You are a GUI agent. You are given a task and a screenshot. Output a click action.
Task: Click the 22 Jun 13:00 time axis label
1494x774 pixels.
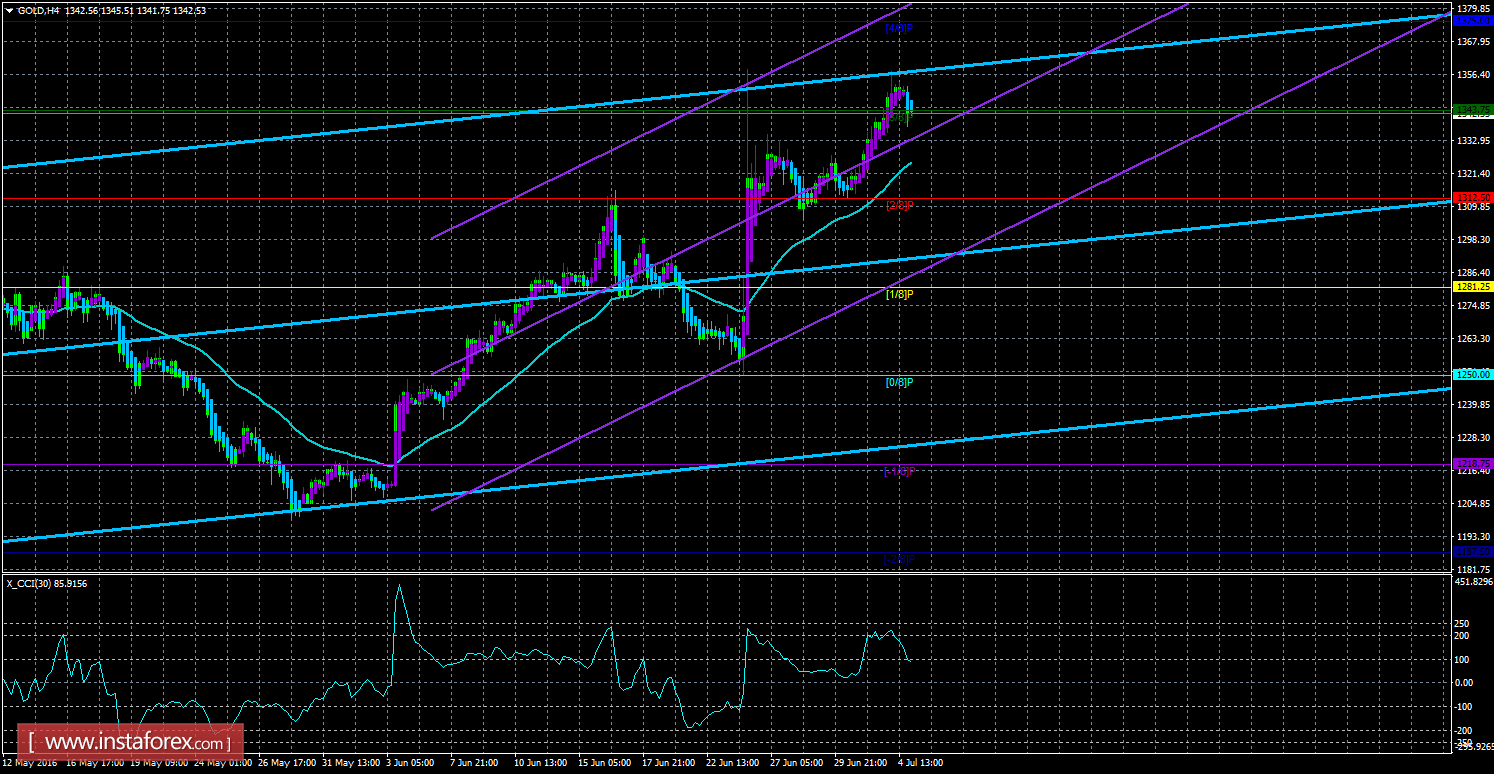(733, 763)
